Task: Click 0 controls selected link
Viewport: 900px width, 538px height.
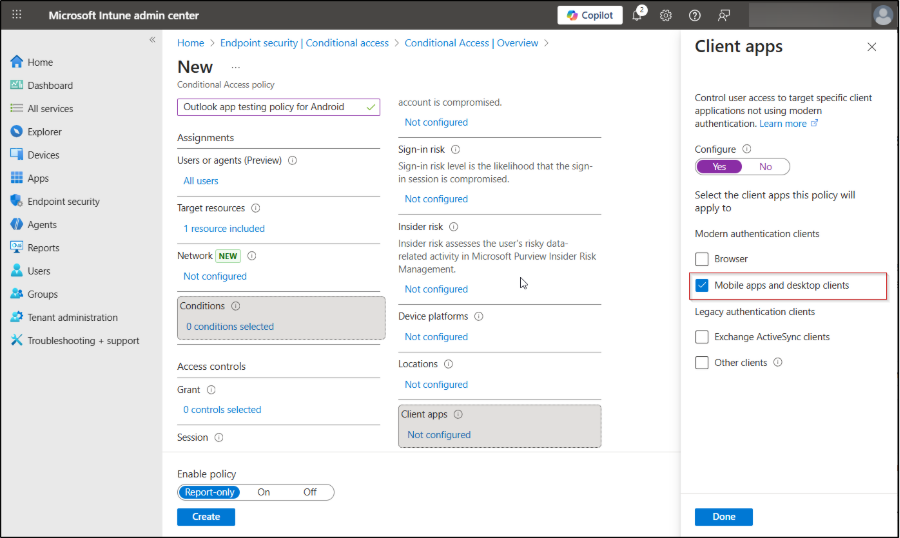Action: pyautogui.click(x=222, y=410)
